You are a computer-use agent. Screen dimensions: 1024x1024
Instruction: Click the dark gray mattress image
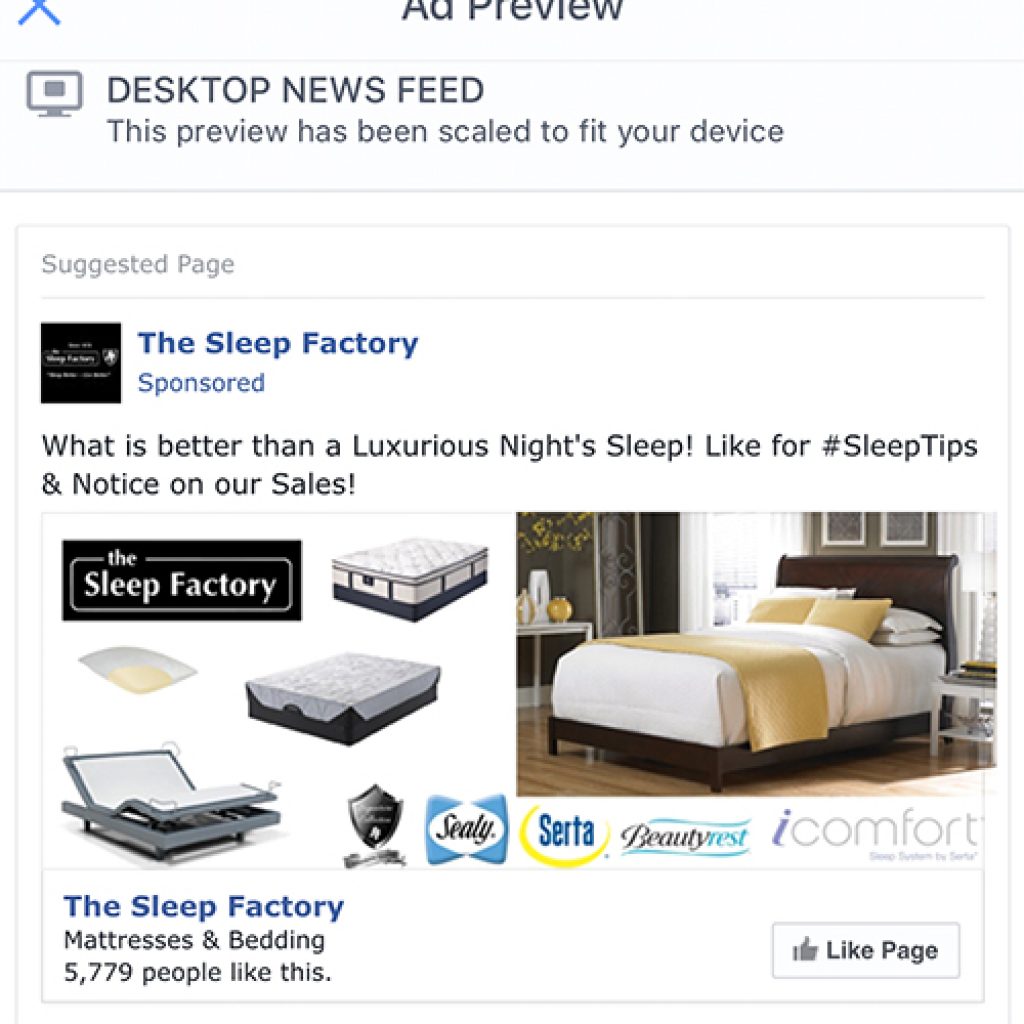344,698
